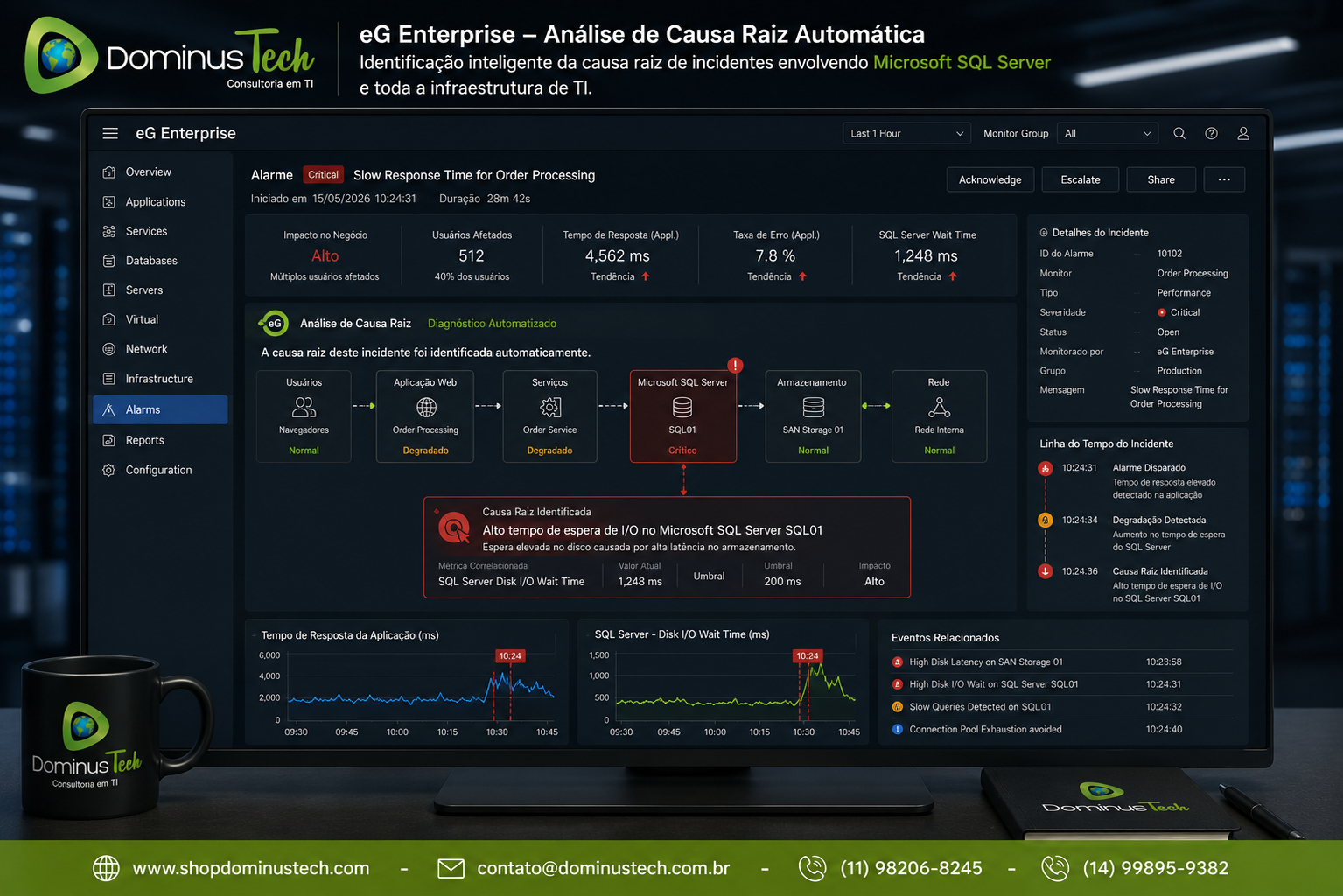Viewport: 1343px width, 896px height.
Task: Click the Slow Queries Detected event icon
Action: [x=897, y=707]
